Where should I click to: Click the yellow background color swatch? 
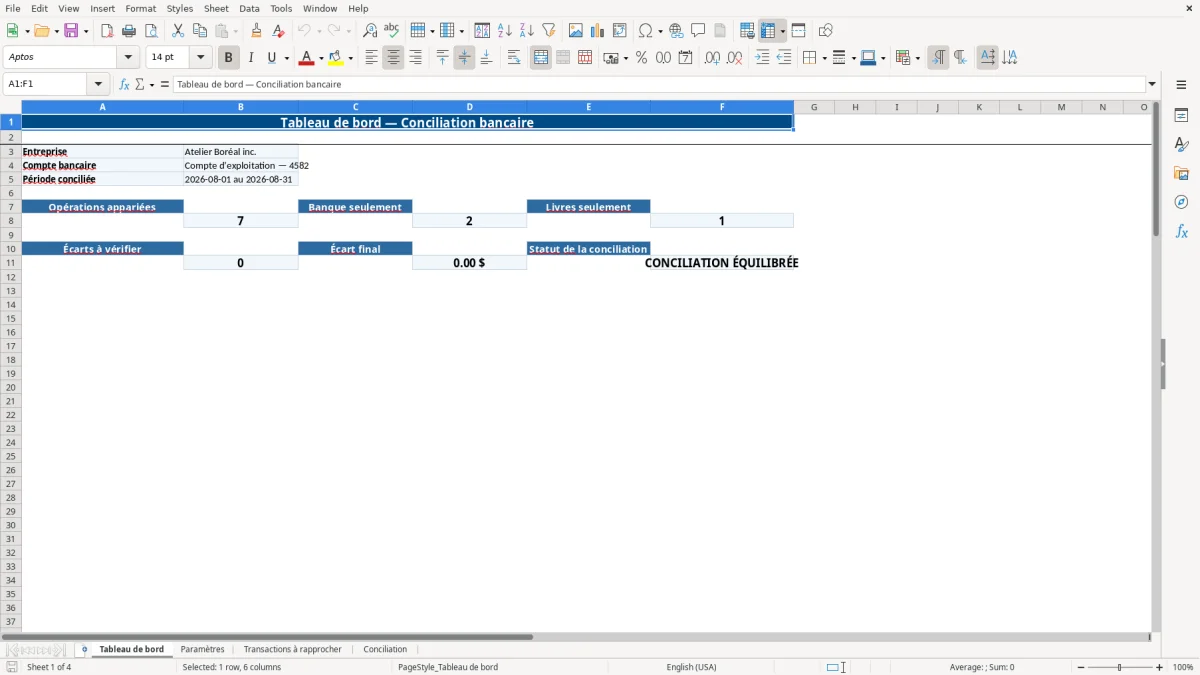click(x=336, y=58)
